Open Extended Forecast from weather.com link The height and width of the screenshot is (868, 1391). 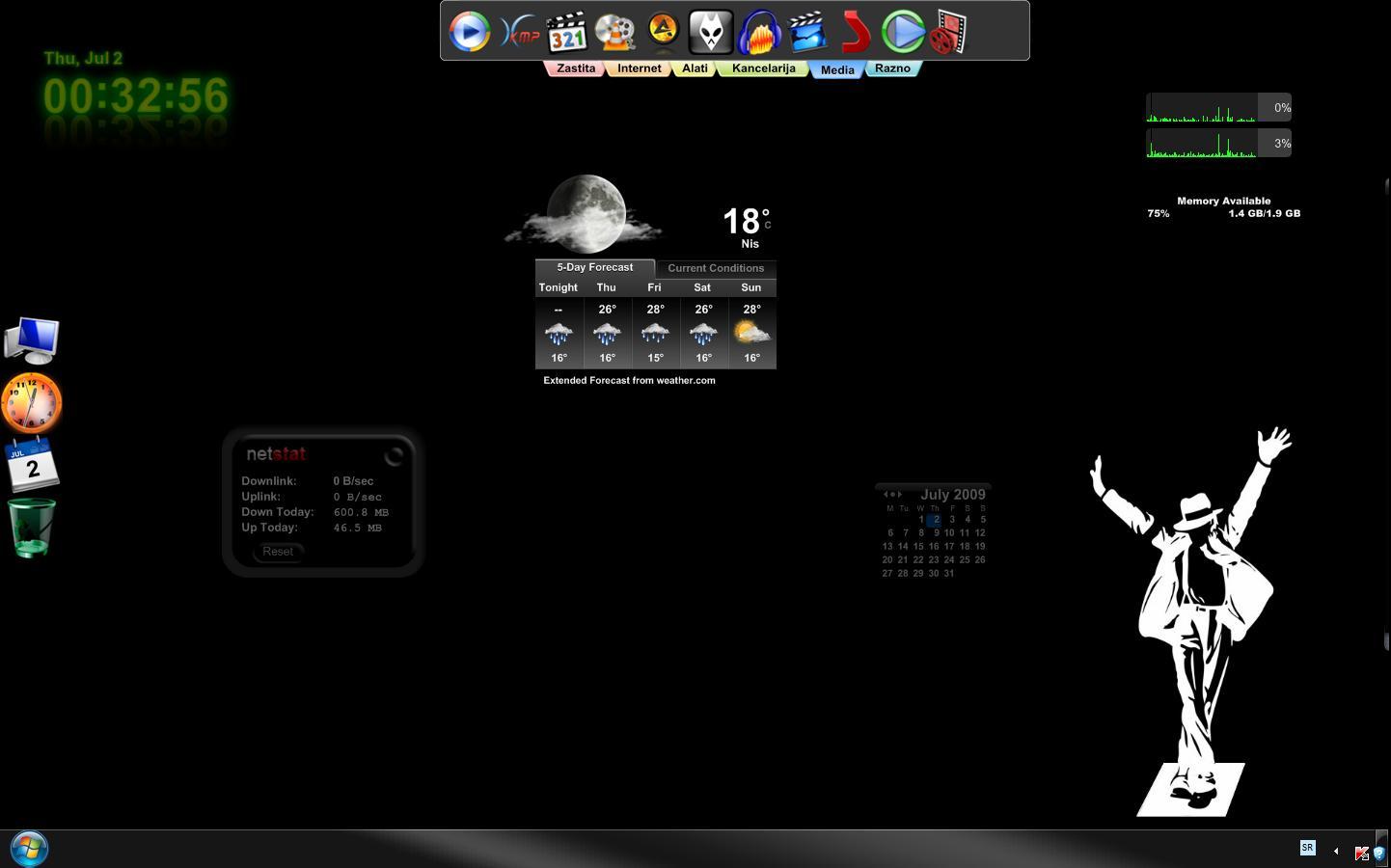(x=629, y=380)
